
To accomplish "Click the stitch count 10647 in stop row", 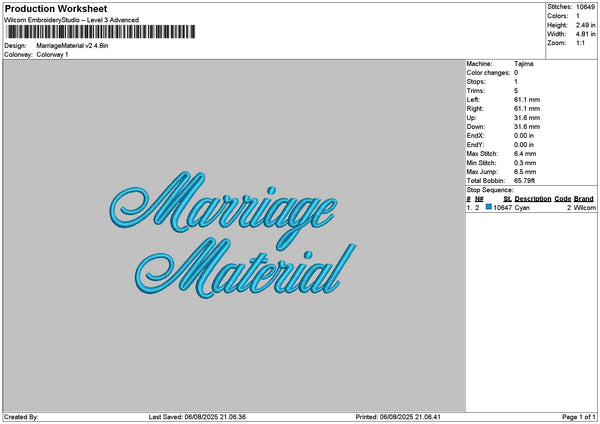I will click(x=502, y=207).
